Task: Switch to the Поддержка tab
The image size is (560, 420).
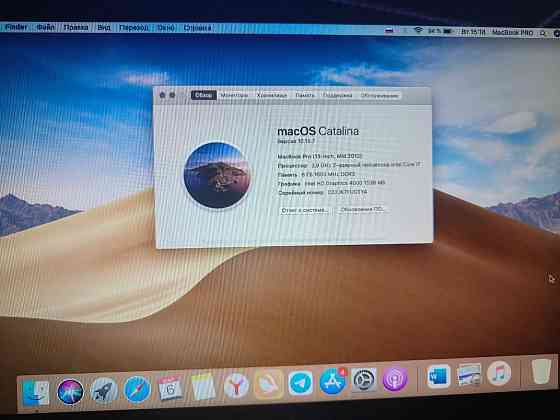Action: coord(338,95)
